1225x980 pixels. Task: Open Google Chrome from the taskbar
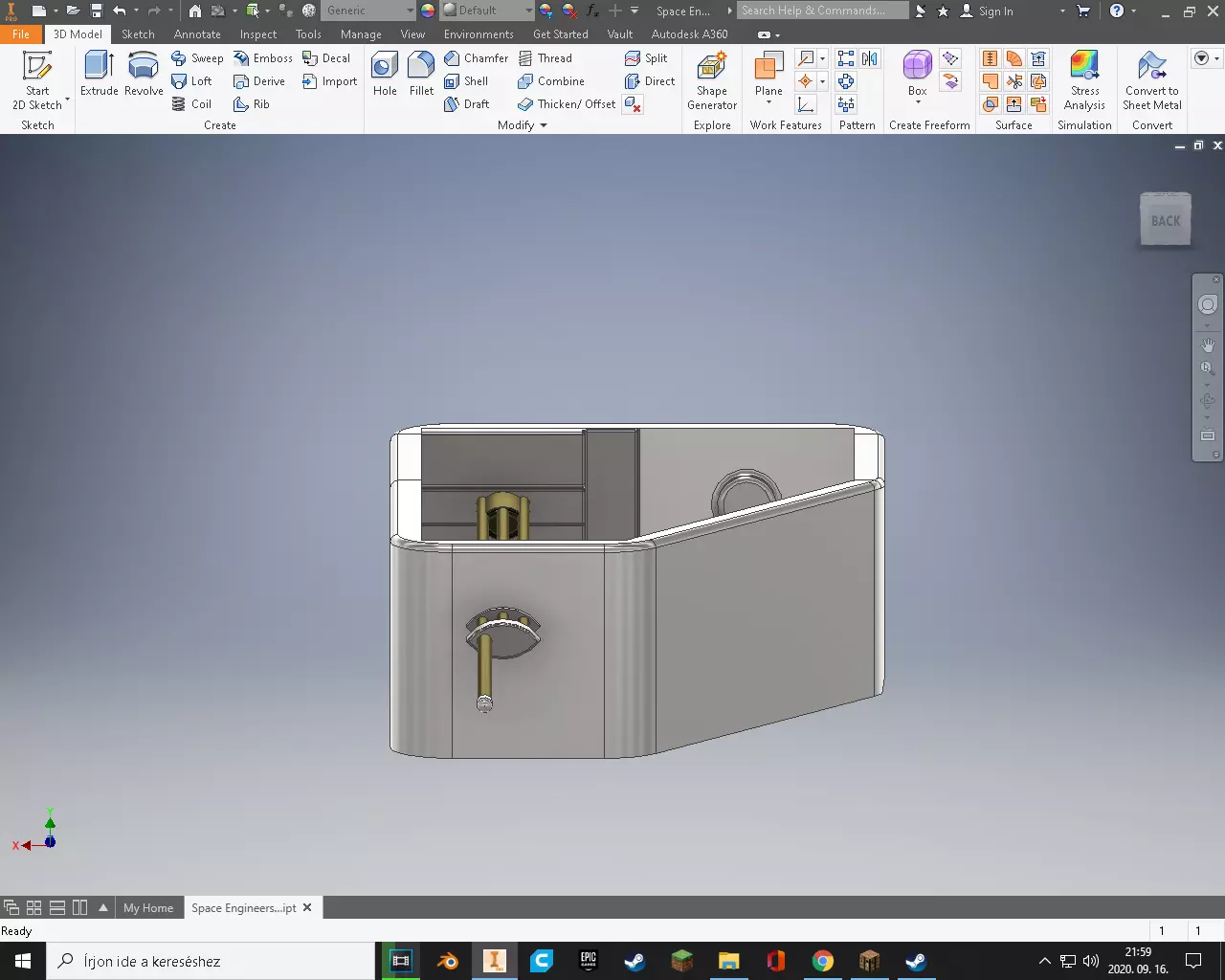[823, 961]
